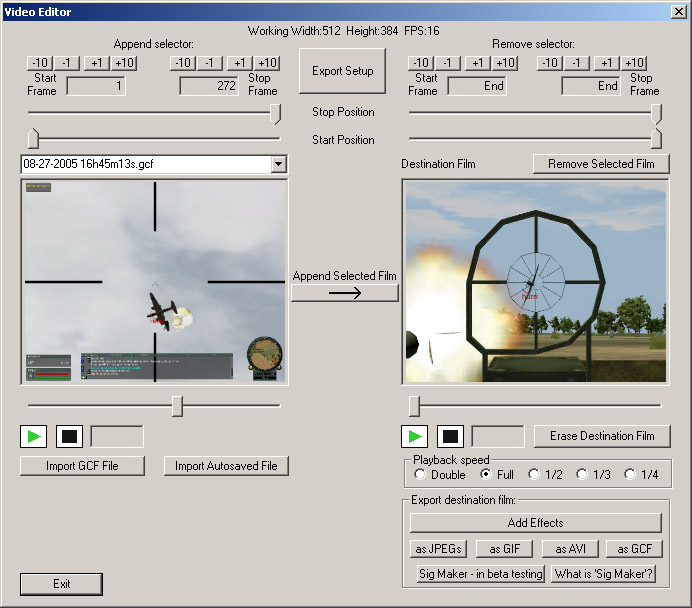Open Export Setup
Image resolution: width=692 pixels, height=608 pixels.
tap(342, 71)
